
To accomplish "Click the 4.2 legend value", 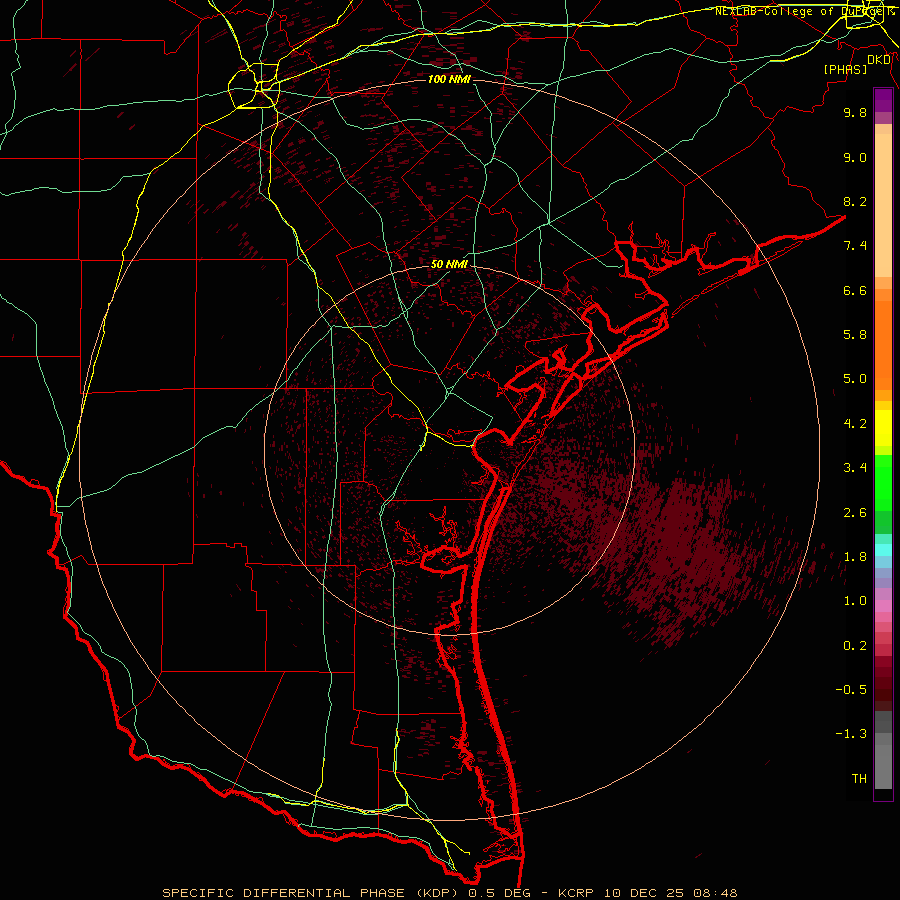I will point(855,424).
